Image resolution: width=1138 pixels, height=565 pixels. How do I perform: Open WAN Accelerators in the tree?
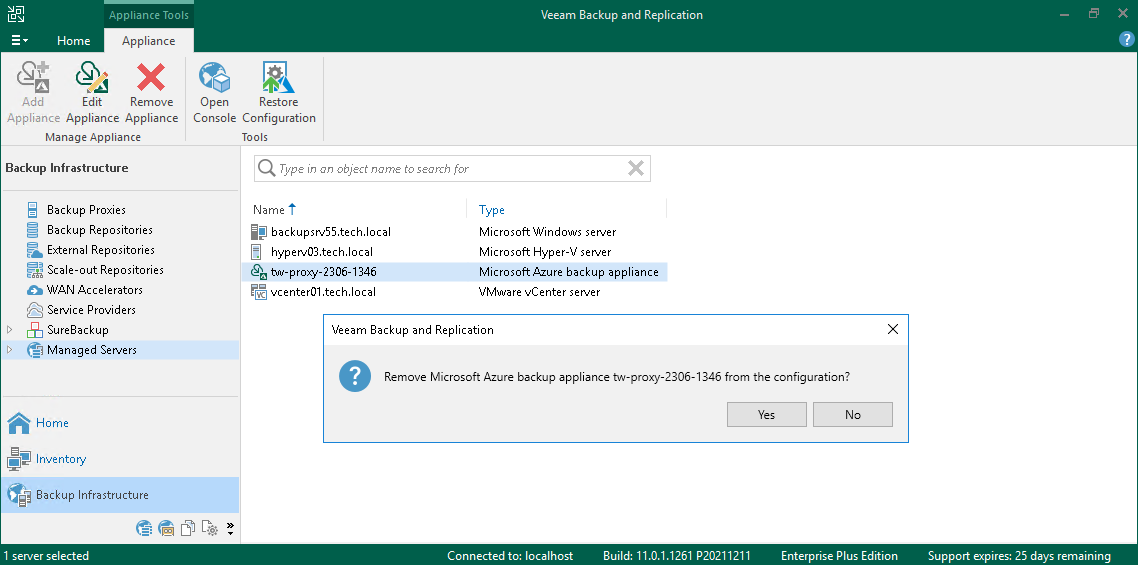click(x=94, y=290)
